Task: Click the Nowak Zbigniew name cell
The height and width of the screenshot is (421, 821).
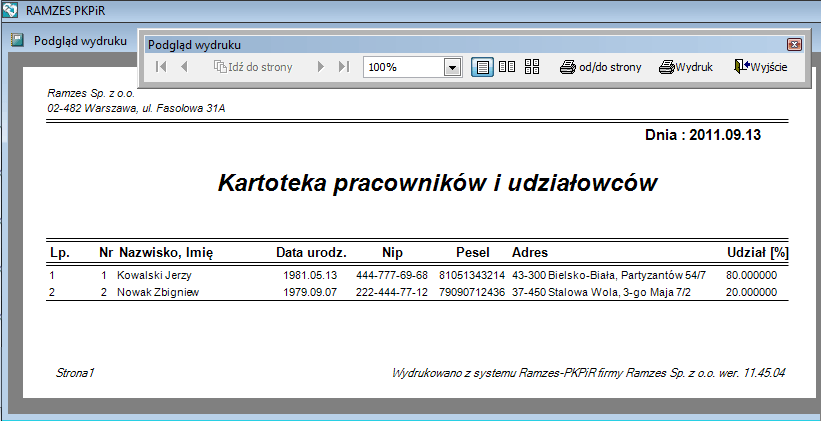Action: point(158,292)
